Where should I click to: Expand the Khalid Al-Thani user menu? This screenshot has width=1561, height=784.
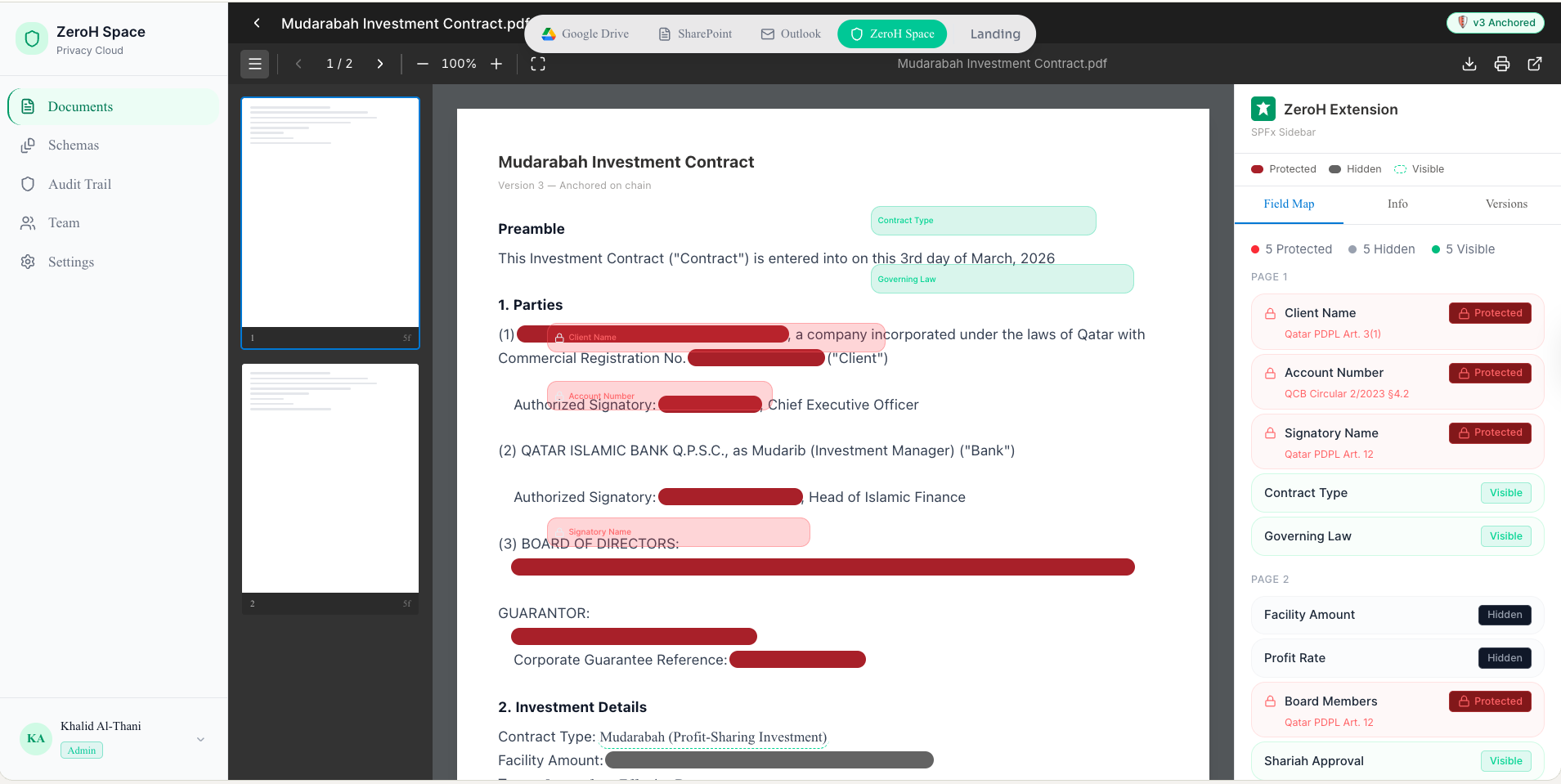(x=200, y=739)
